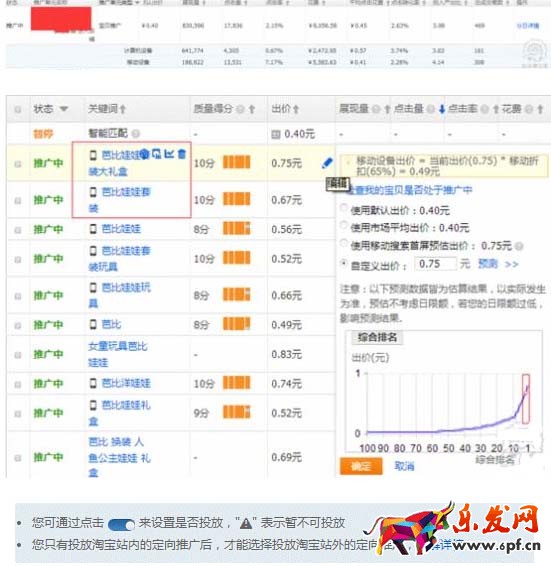The width and height of the screenshot is (551, 566).
Task: Sort by 质量得分 using its arrow
Action: point(252,109)
